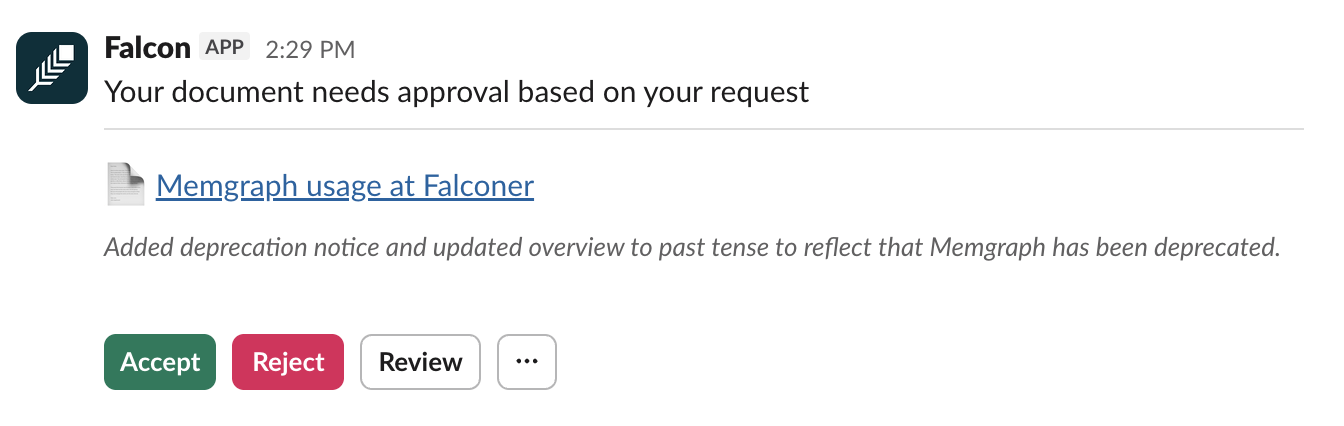
Task: Open the ellipsis more options button
Action: 526,361
